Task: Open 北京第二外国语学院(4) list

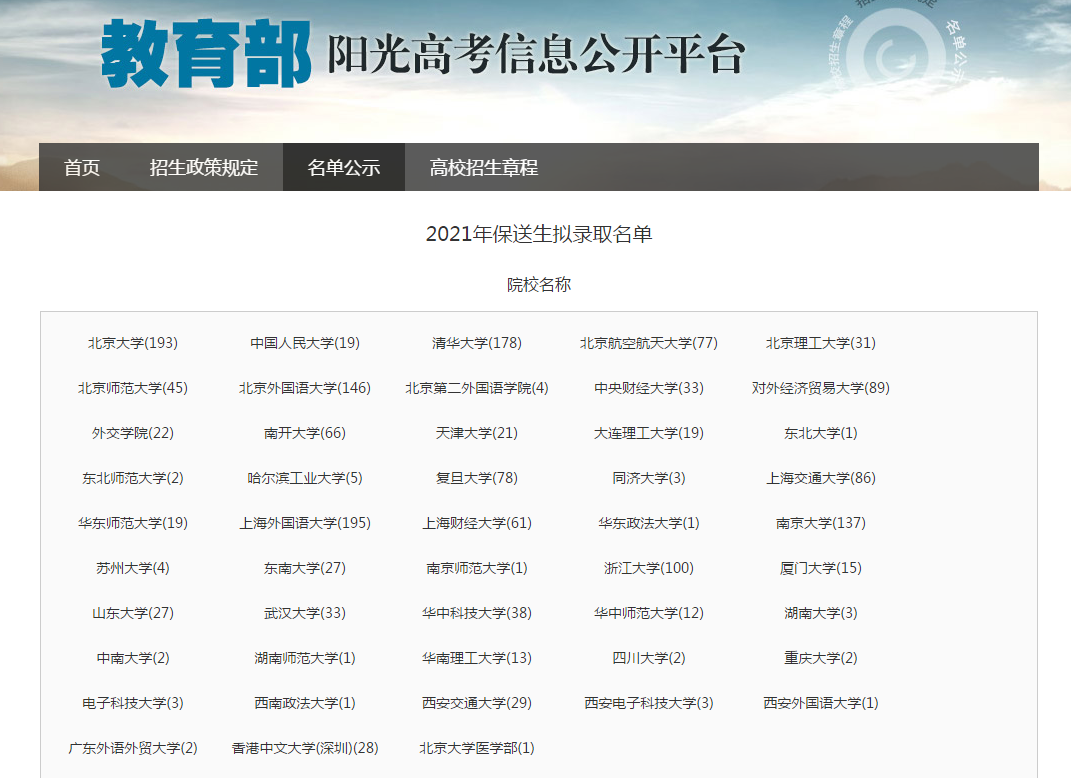Action: 477,388
